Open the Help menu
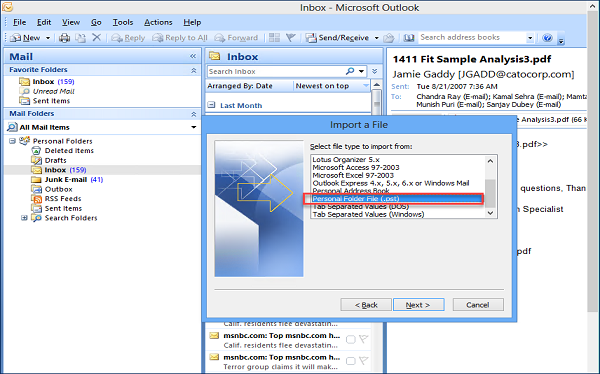Viewport: 600px width, 374px height. [x=192, y=22]
